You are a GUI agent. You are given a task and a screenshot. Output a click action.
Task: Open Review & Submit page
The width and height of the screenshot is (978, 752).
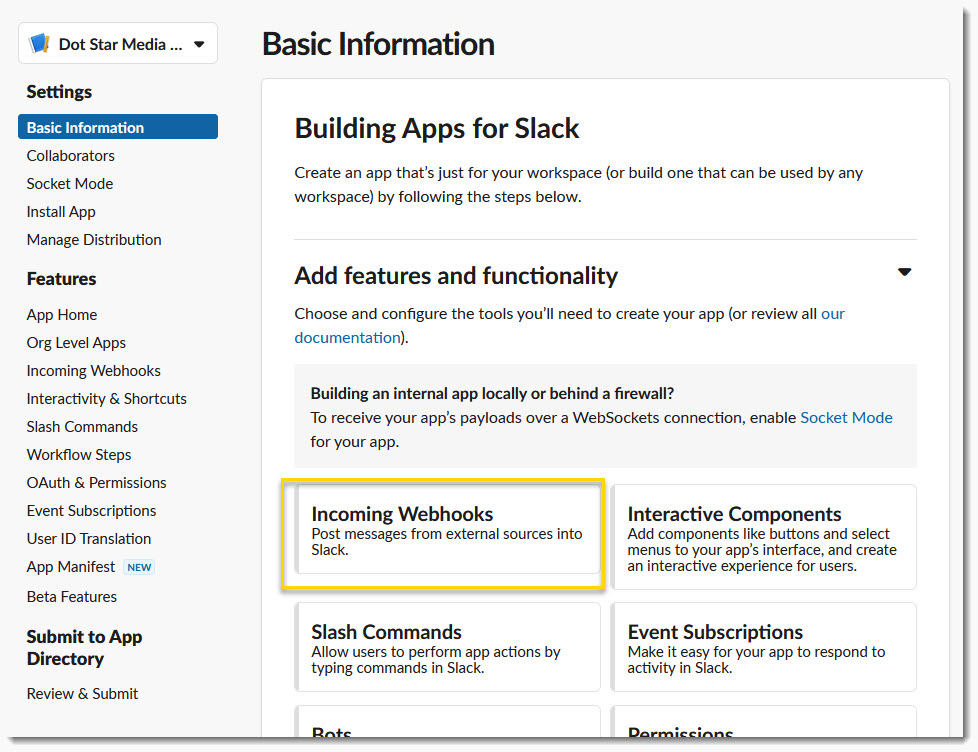pyautogui.click(x=82, y=694)
